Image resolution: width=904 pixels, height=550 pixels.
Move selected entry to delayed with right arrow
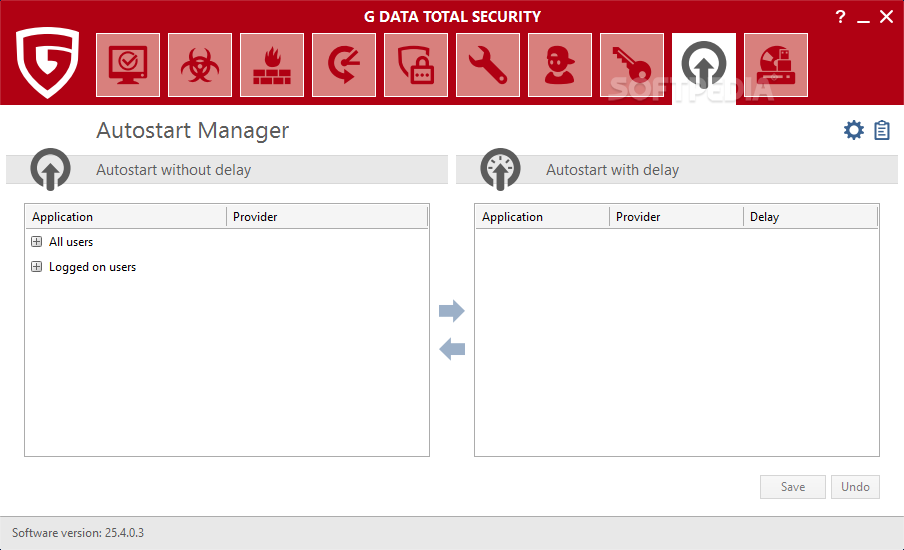451,311
